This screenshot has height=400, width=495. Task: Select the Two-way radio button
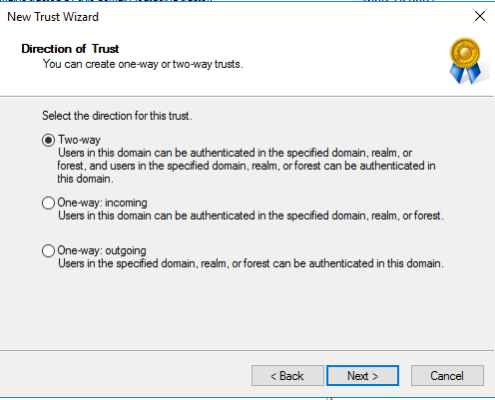48,140
